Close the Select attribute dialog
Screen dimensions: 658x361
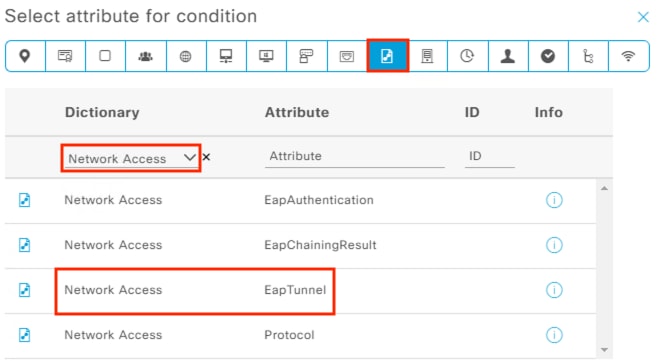point(643,17)
